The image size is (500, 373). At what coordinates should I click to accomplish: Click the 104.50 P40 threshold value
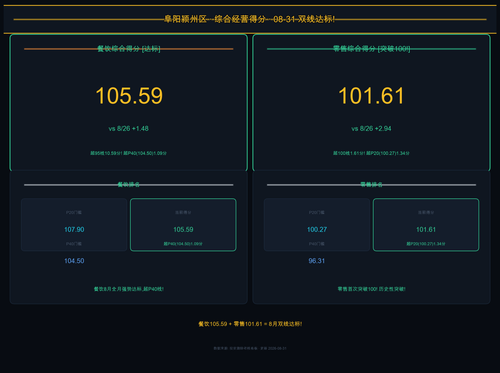tap(74, 261)
